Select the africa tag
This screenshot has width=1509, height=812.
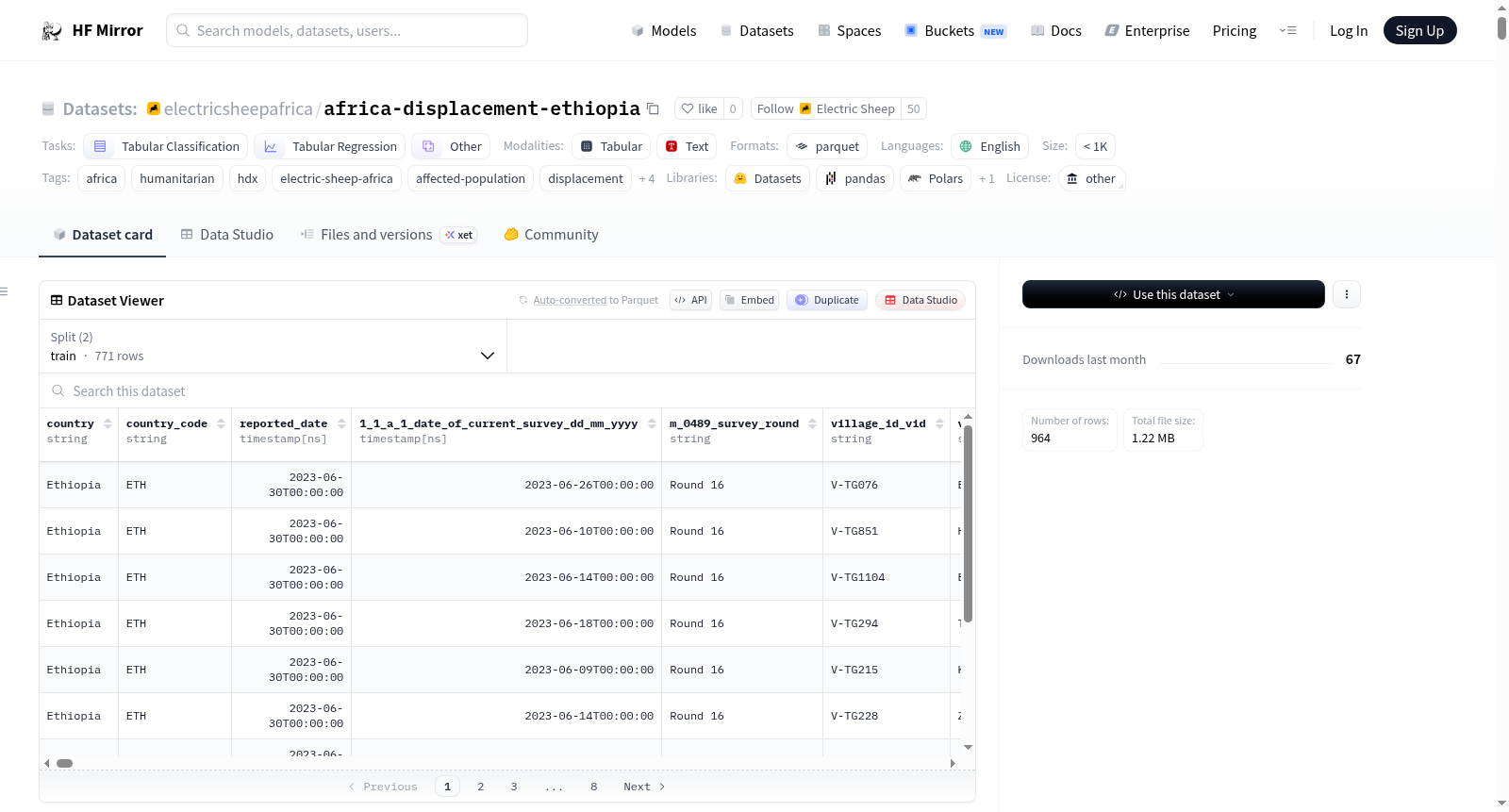click(x=102, y=178)
